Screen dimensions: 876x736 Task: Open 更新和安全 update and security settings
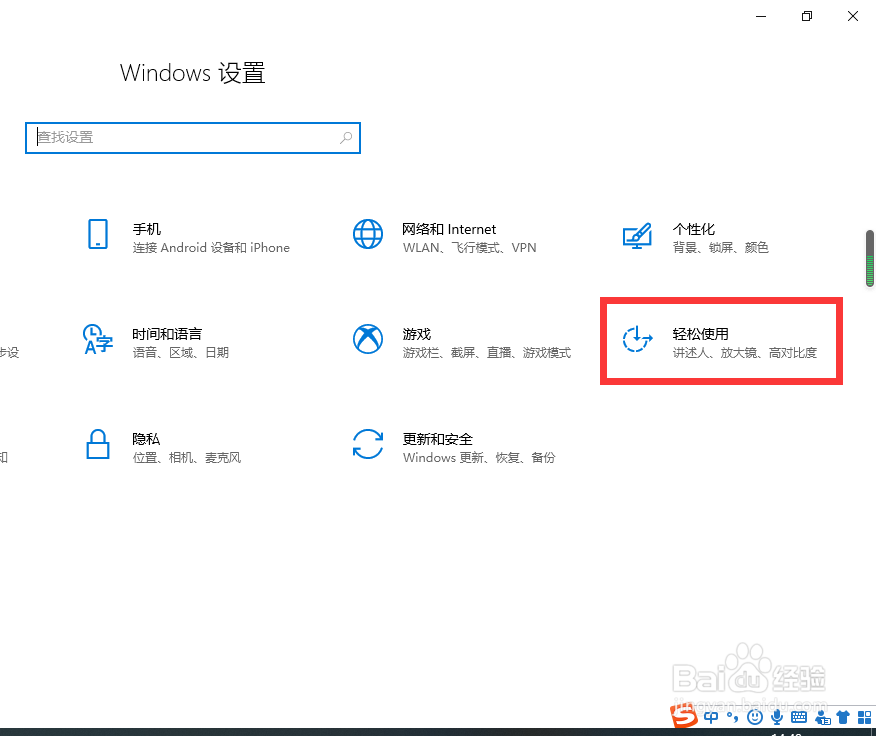pos(454,447)
